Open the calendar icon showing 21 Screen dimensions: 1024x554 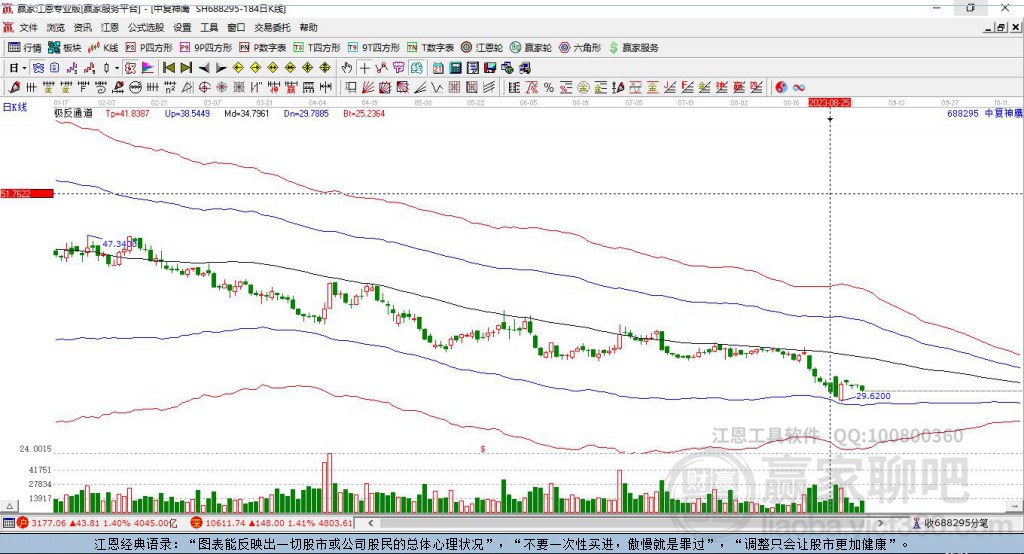point(438,68)
